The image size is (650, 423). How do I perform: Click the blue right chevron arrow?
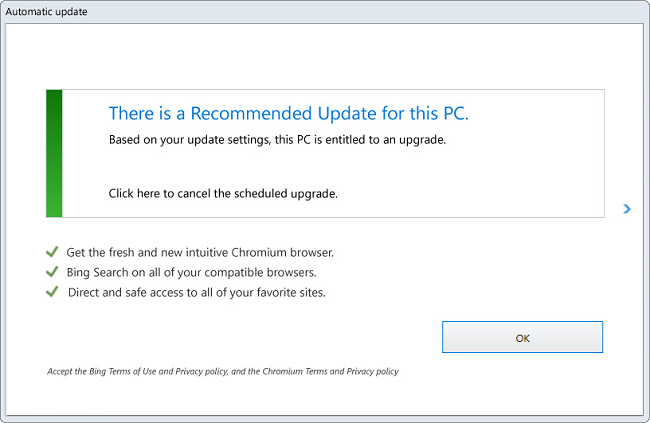627,209
